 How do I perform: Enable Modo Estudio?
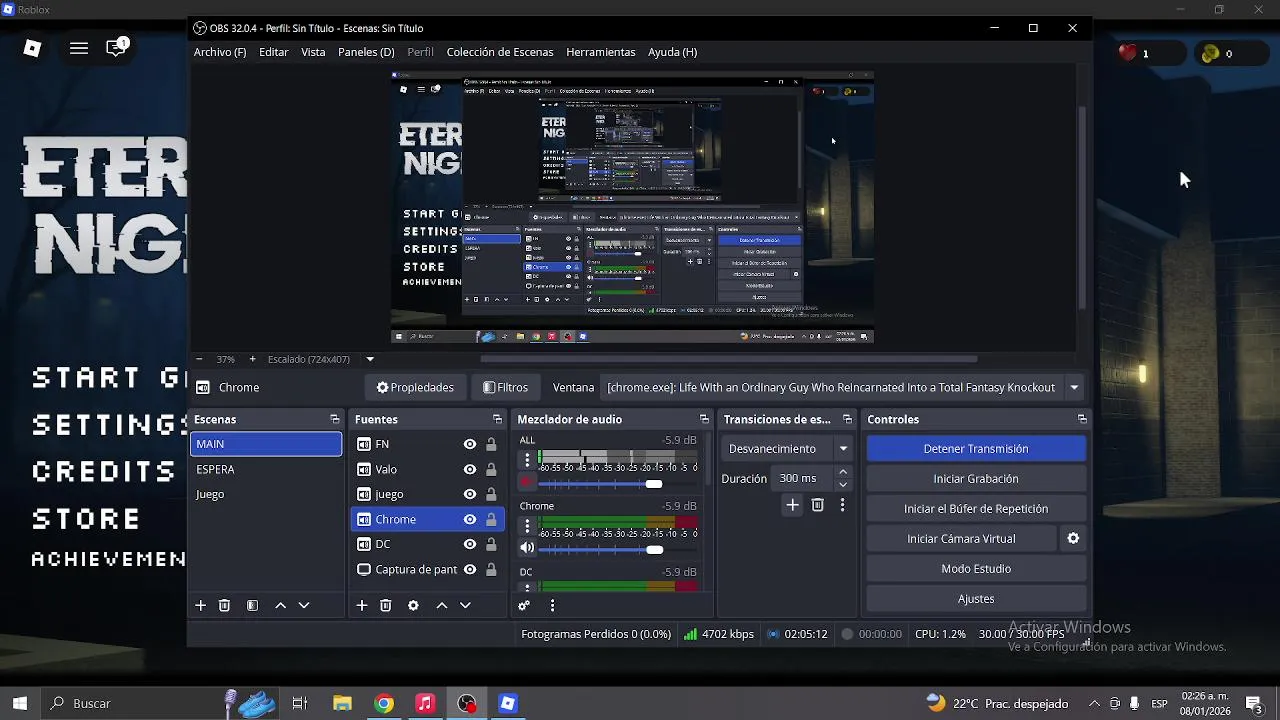(976, 568)
